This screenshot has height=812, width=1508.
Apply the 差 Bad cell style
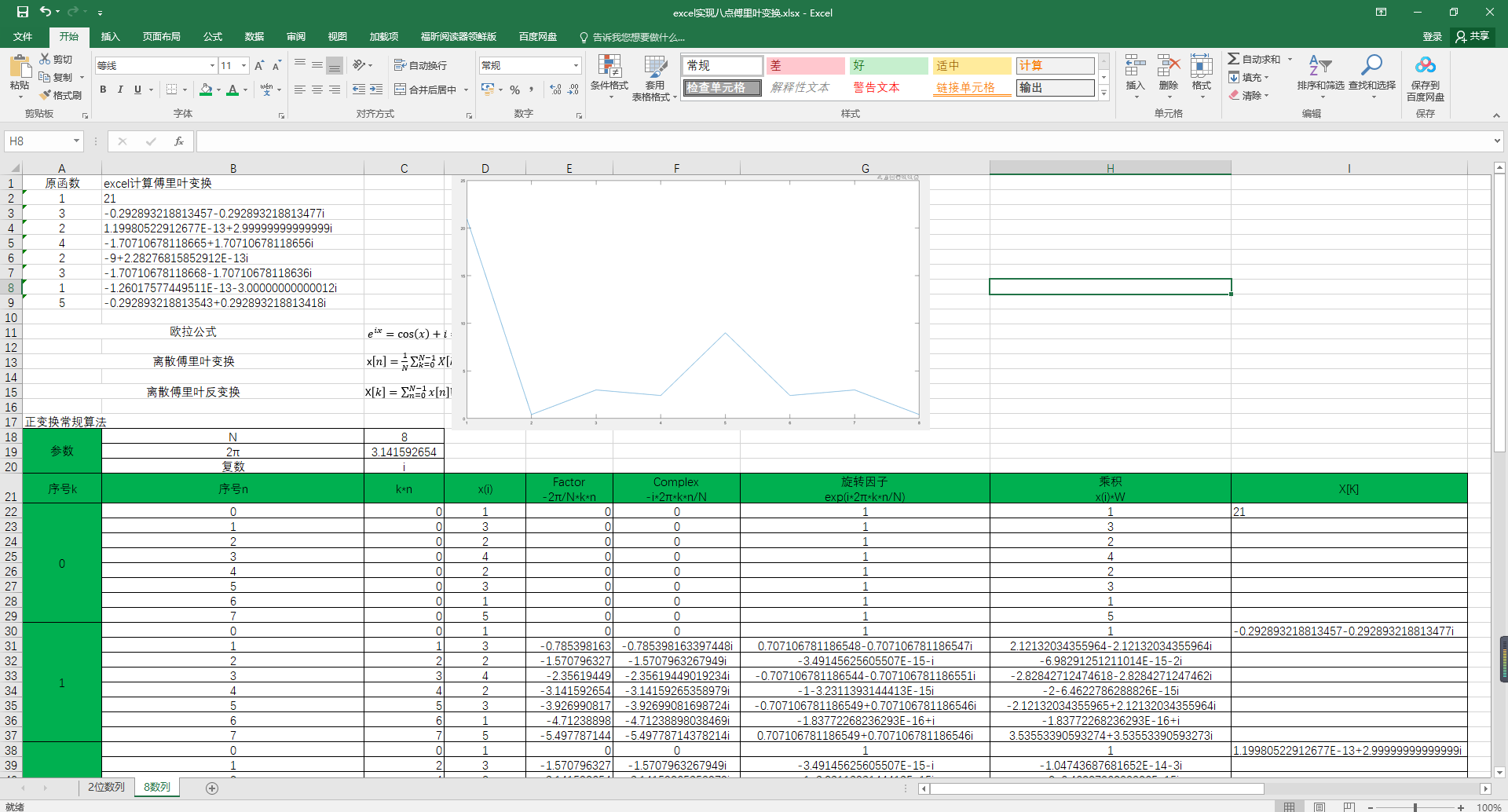[806, 66]
